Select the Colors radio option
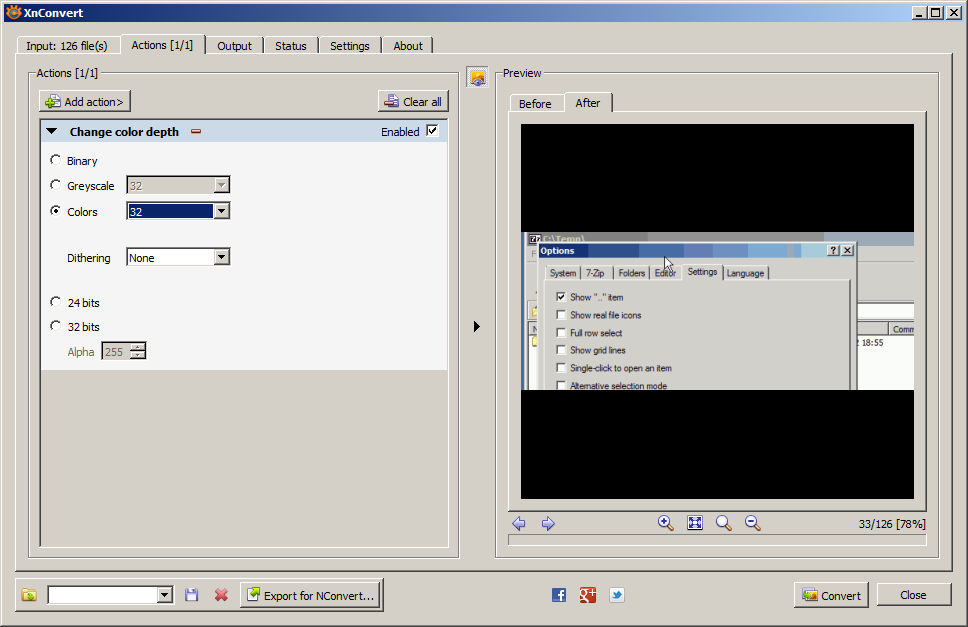 click(x=56, y=210)
